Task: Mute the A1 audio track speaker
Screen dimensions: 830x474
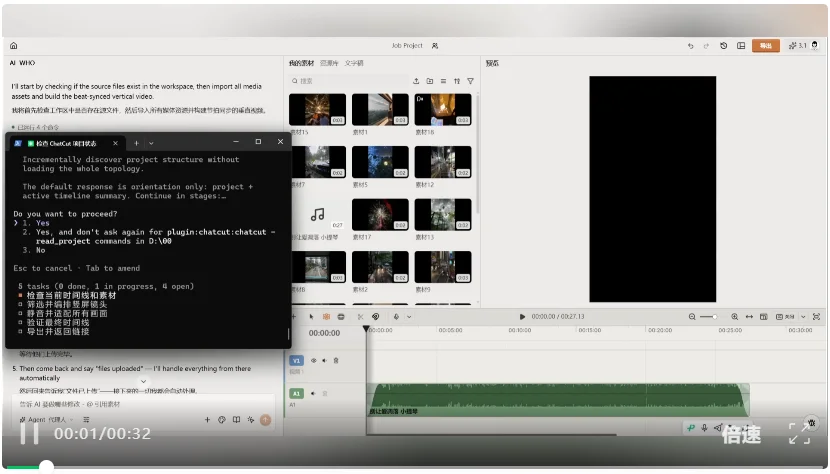Action: (x=313, y=393)
